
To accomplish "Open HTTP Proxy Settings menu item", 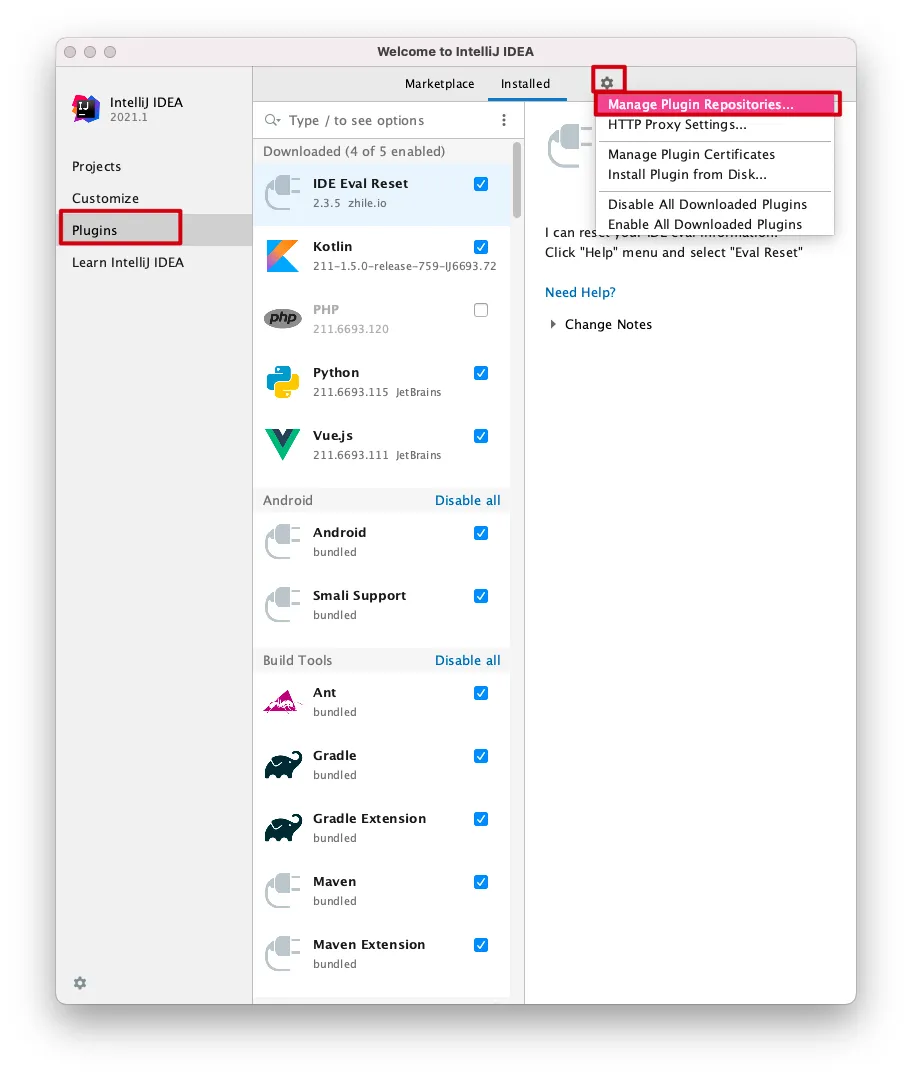I will point(715,124).
